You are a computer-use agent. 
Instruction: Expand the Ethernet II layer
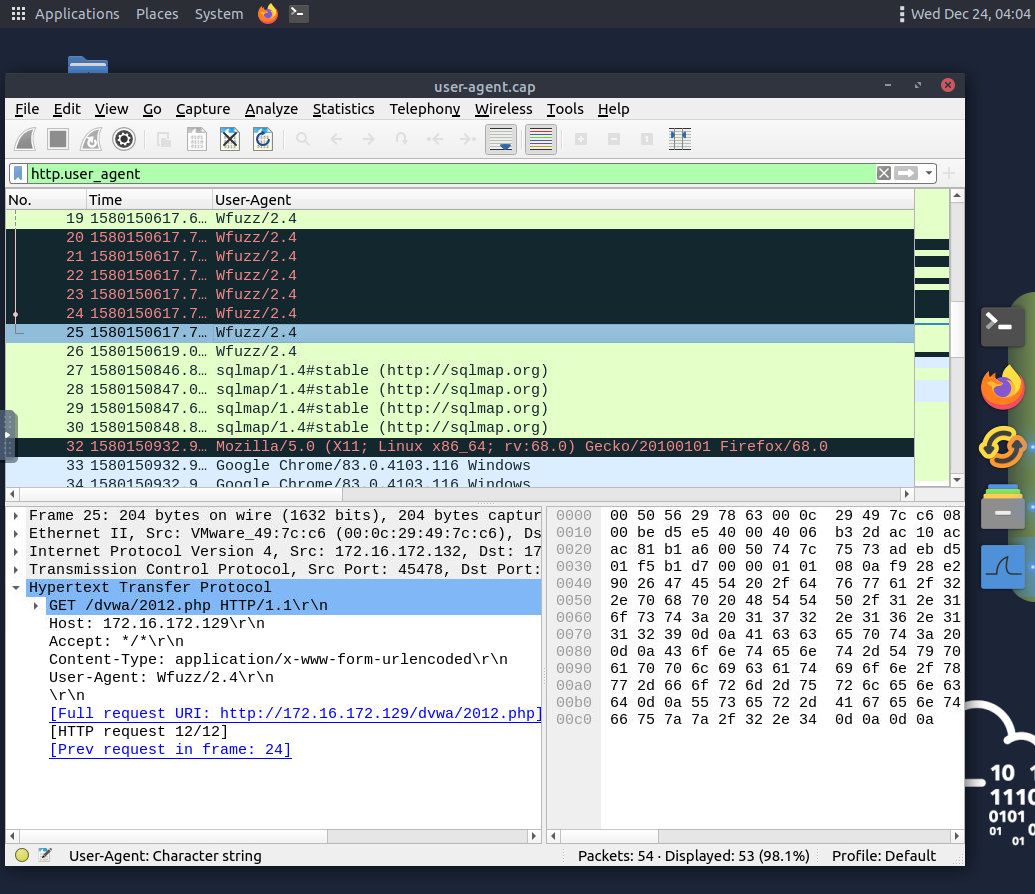tap(16, 533)
